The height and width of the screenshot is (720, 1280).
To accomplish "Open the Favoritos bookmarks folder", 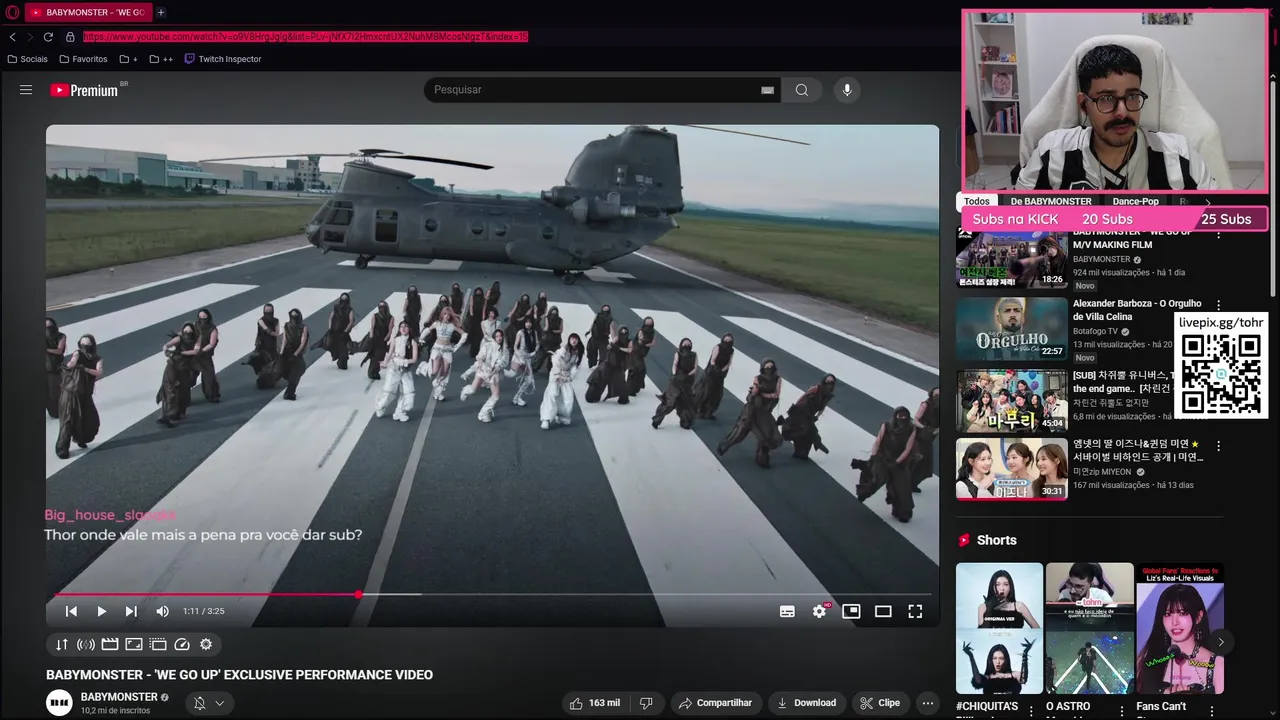I will tap(82, 59).
